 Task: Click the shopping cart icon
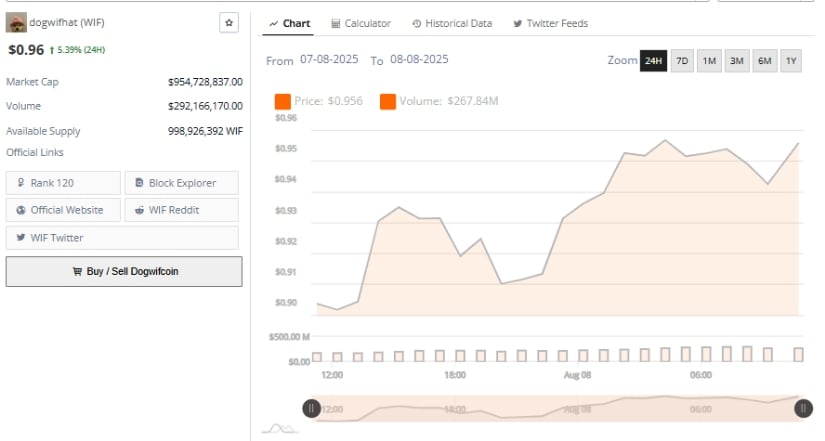coord(77,272)
